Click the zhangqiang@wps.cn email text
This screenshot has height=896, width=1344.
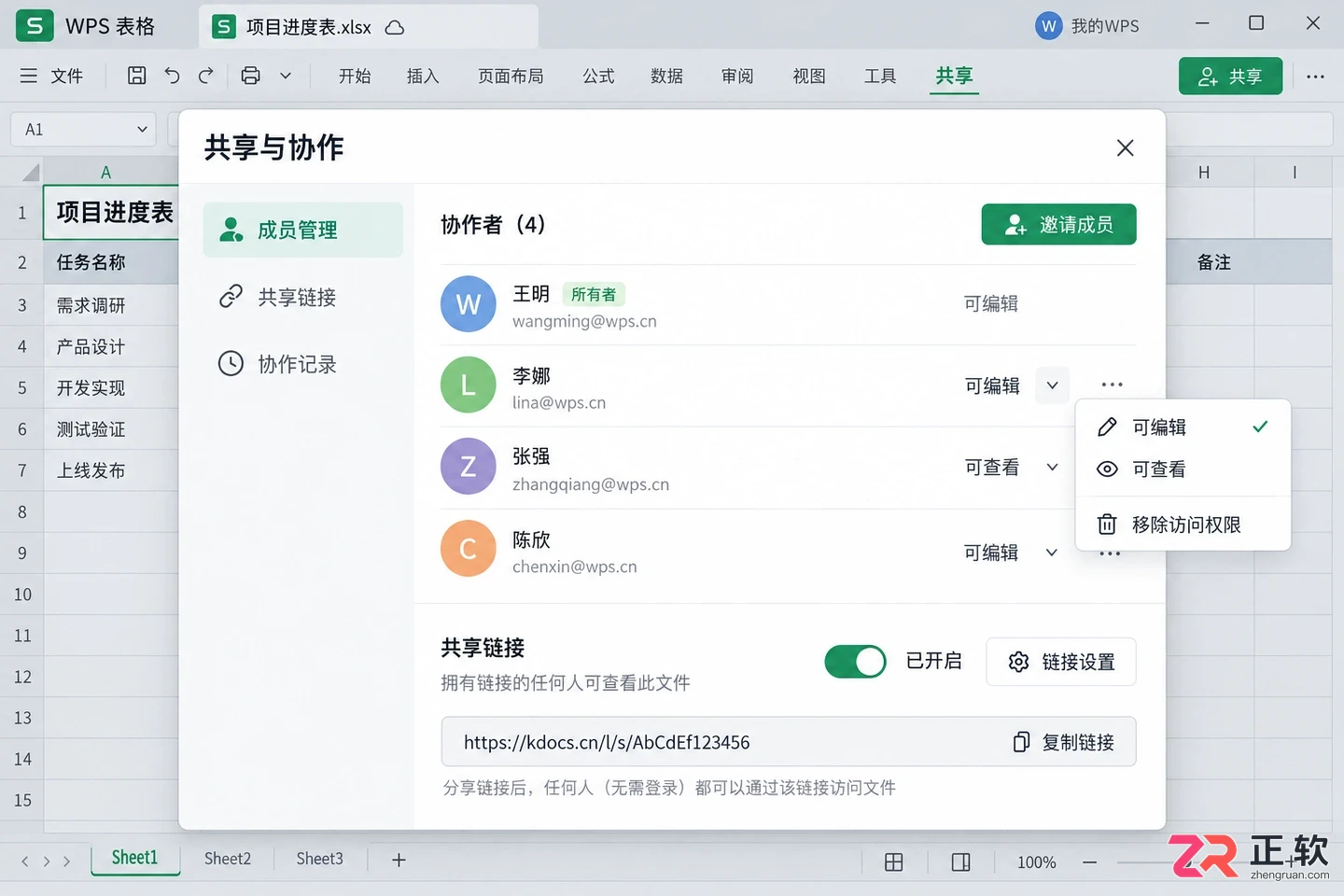[x=591, y=484]
